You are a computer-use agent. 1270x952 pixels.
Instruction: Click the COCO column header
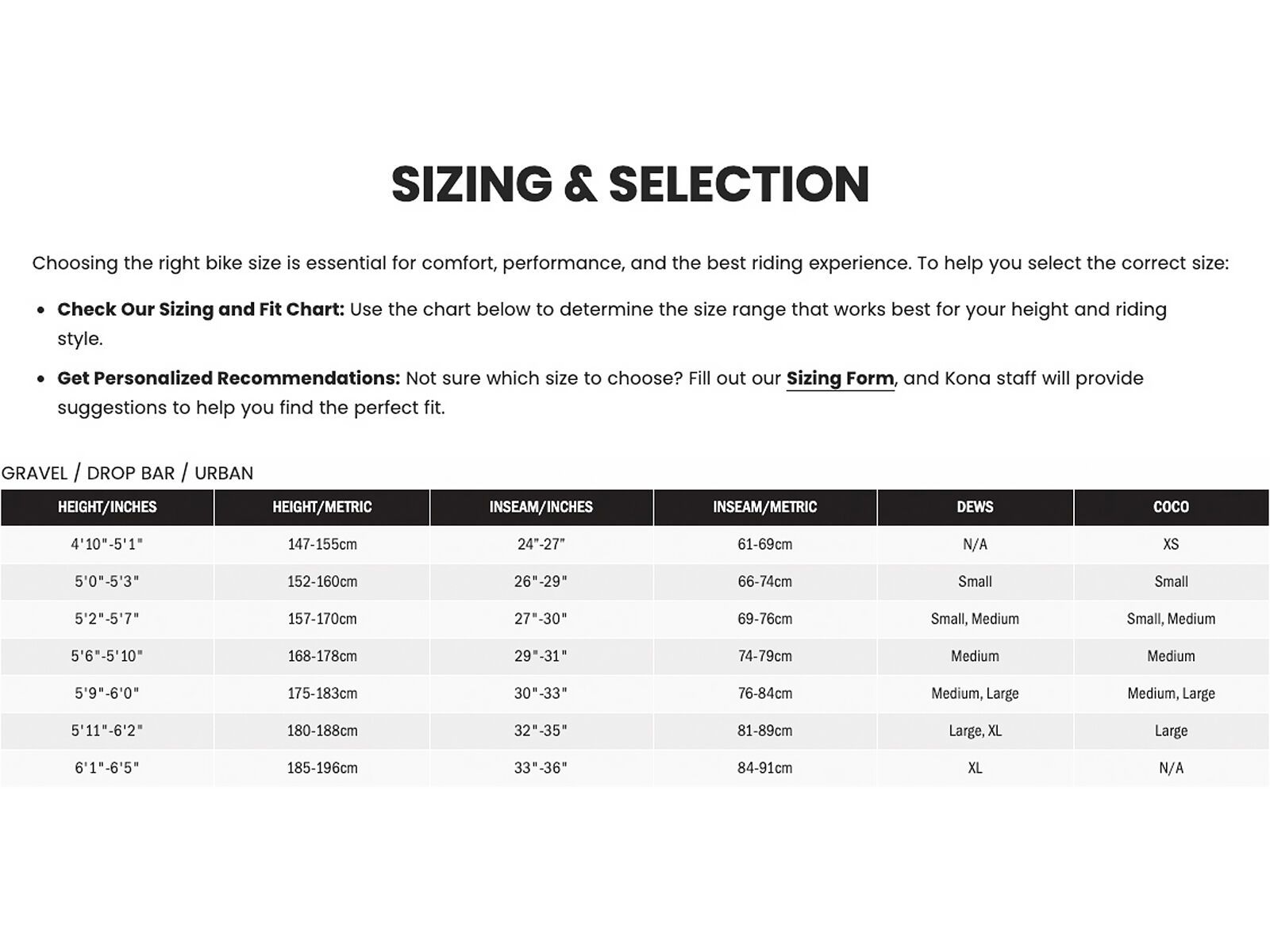point(1171,507)
